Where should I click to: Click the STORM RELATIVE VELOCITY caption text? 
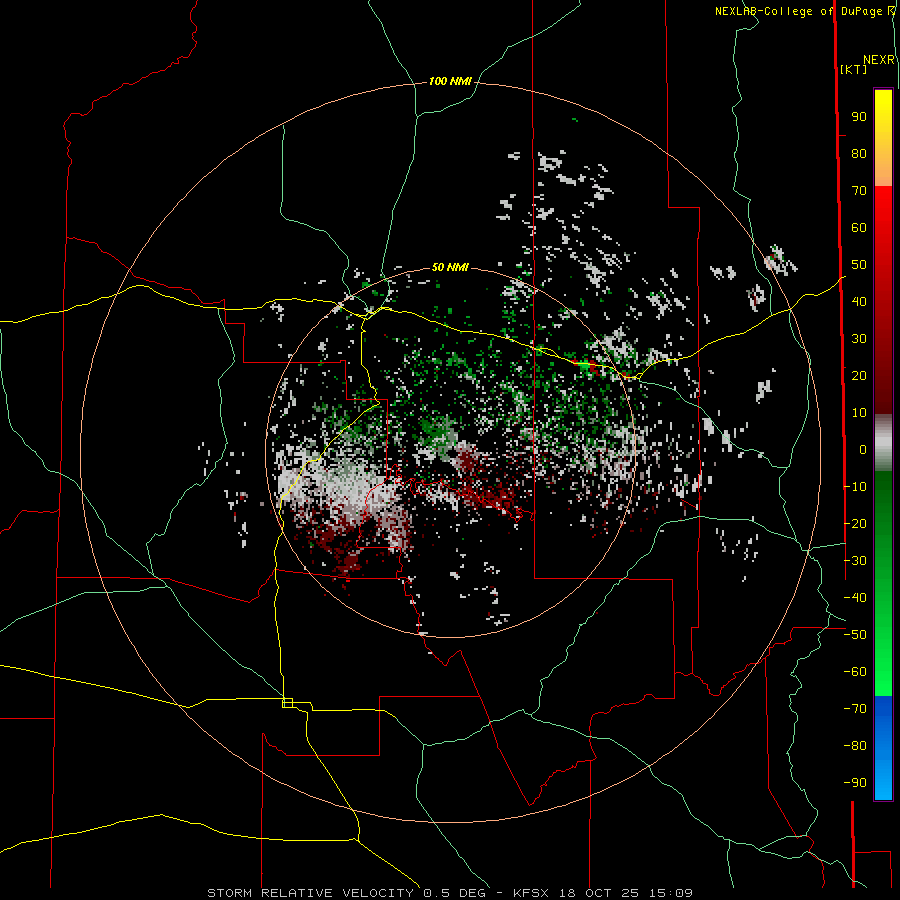point(310,893)
